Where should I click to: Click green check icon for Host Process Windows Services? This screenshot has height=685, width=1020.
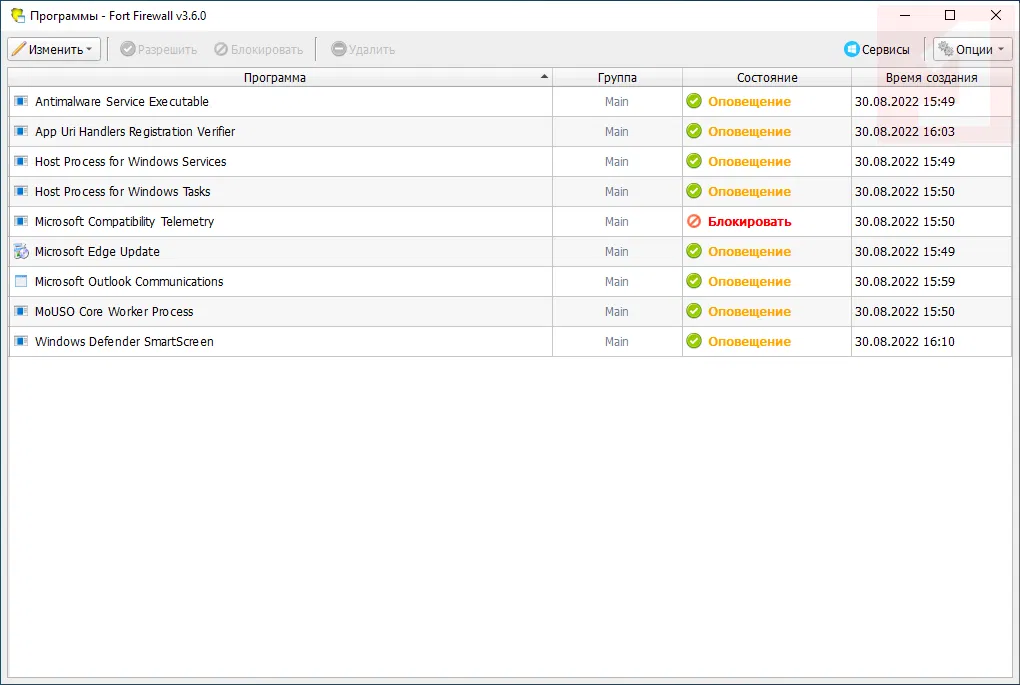694,161
